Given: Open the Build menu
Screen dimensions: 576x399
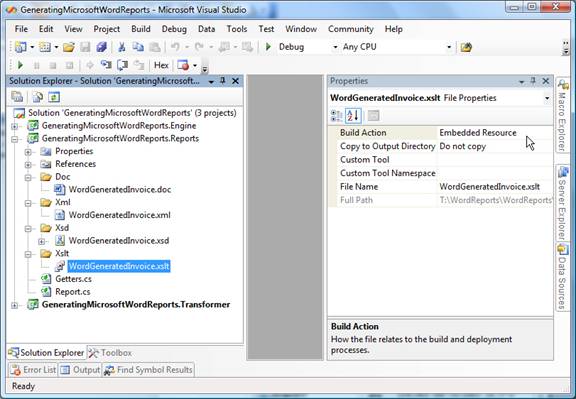Looking at the screenshot, I should click(x=141, y=29).
